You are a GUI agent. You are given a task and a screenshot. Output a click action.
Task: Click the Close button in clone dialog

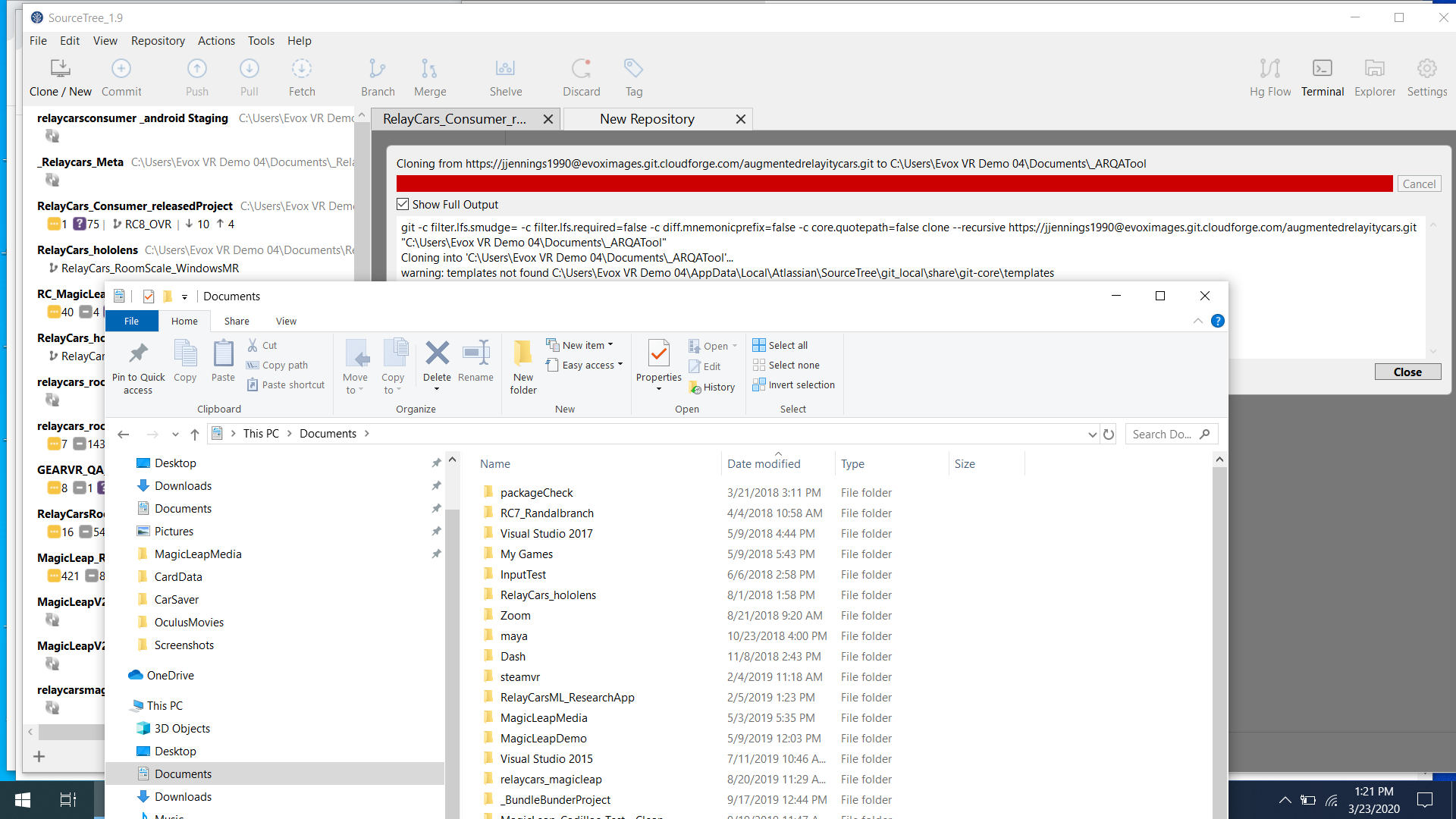(1407, 372)
